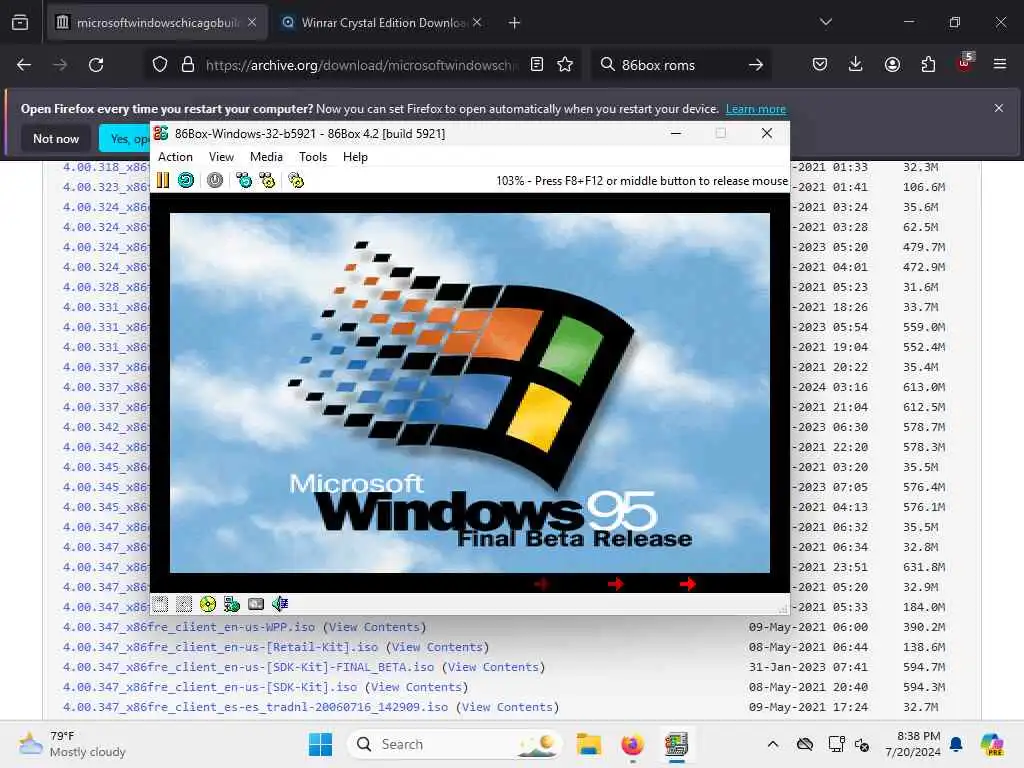Switch to microsoftwindowschicagobuild Firefox tab
1024x768 pixels.
coord(157,23)
